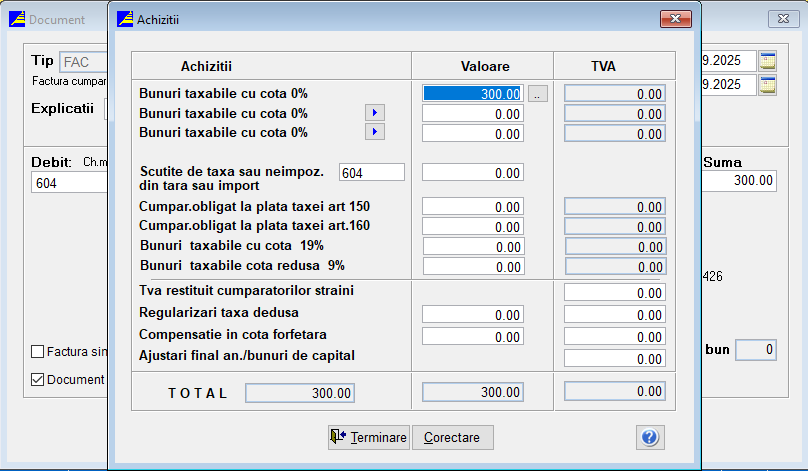Focus Valoare field for Bunuri taxabile cota 19%
The image size is (808, 471).
point(473,246)
